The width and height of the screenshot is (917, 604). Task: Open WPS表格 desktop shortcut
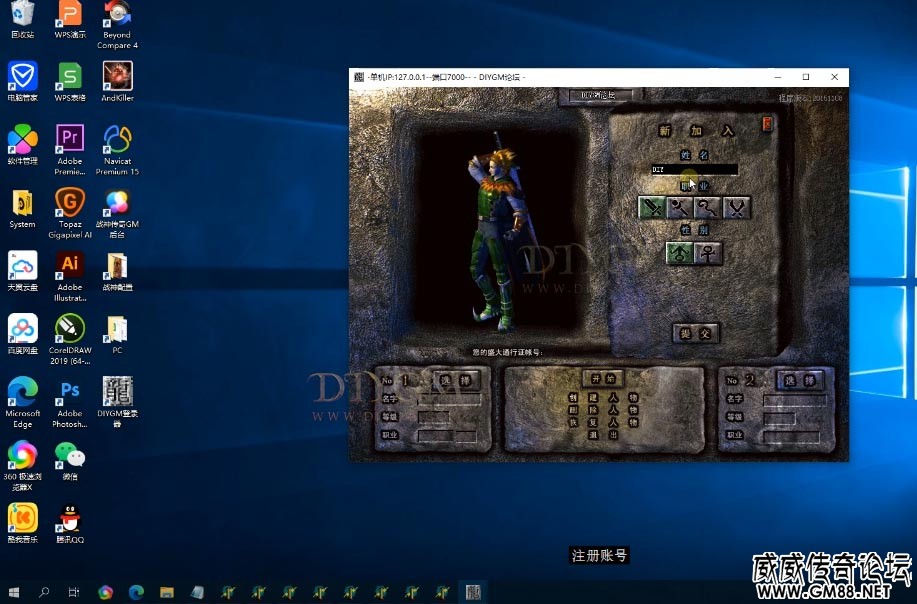70,81
